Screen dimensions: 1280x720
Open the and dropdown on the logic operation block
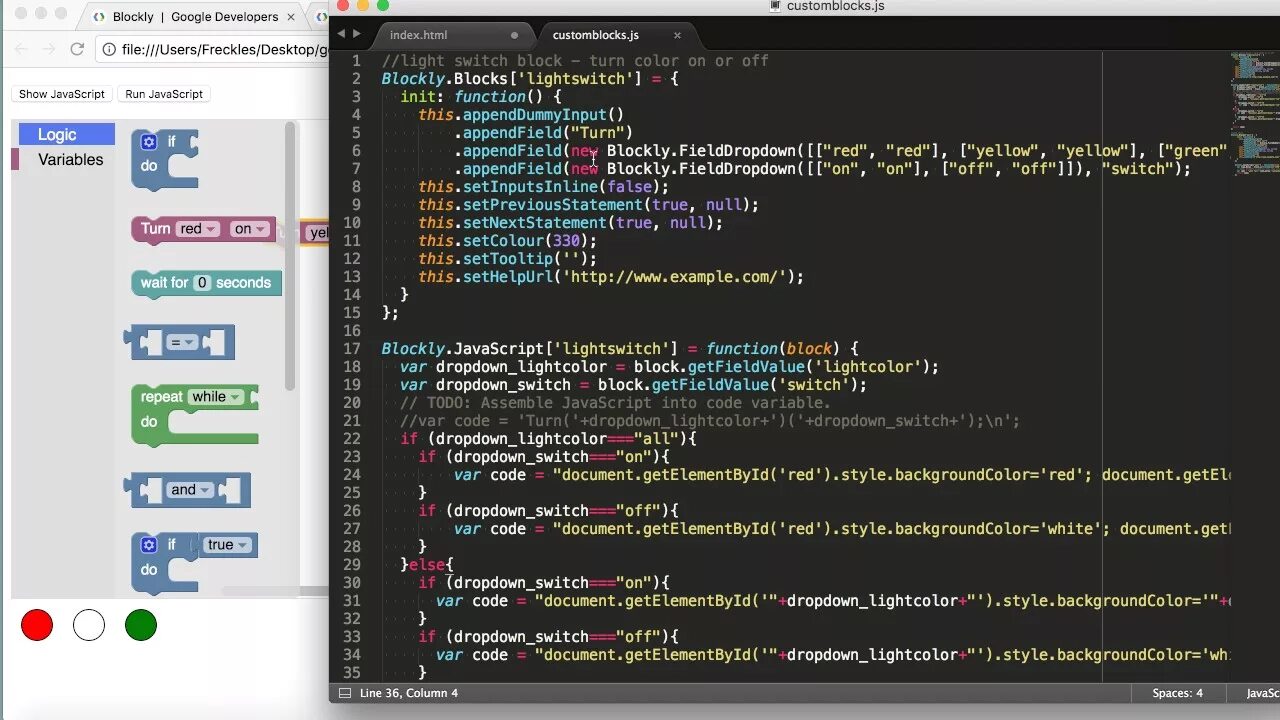click(190, 490)
